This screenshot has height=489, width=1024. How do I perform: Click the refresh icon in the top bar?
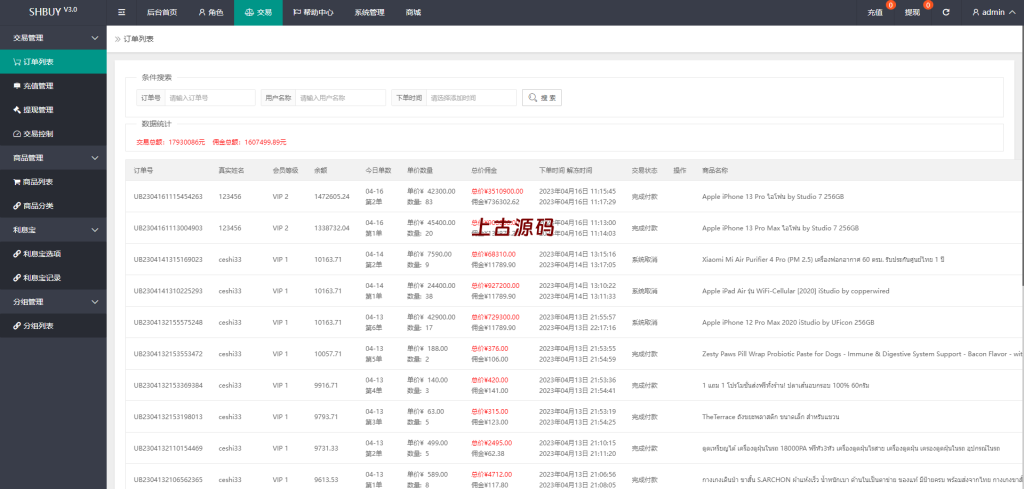point(946,12)
